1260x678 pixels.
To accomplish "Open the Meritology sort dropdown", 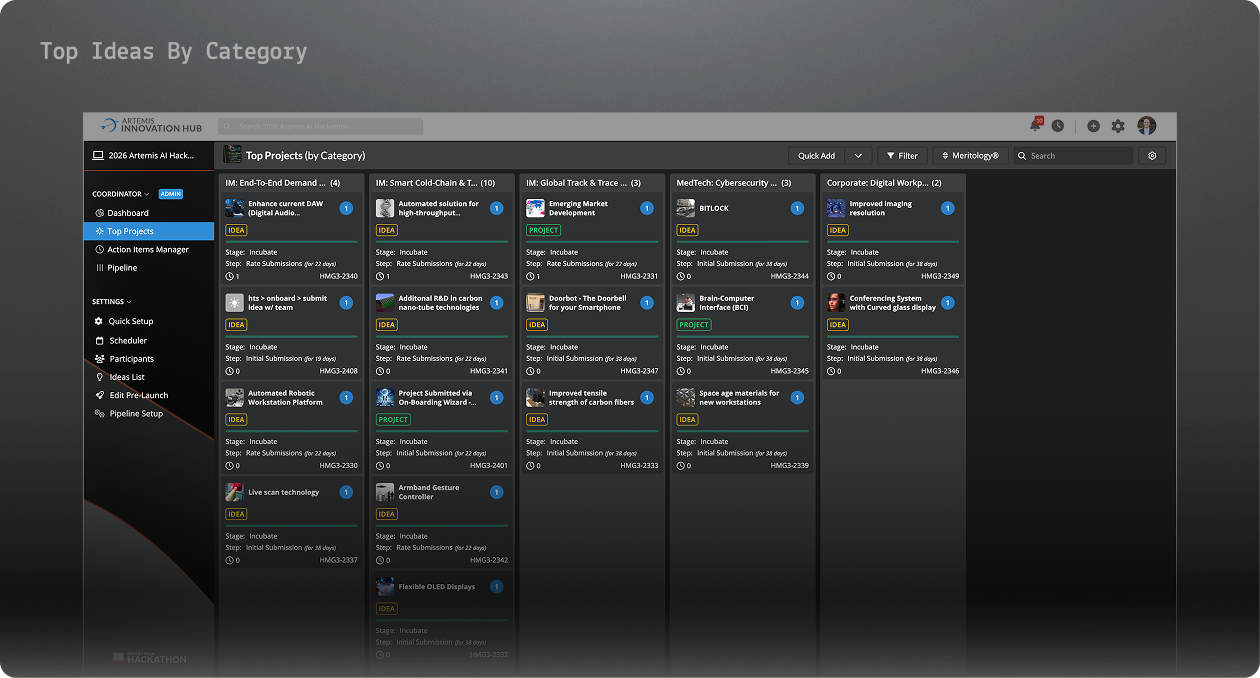I will [x=969, y=156].
